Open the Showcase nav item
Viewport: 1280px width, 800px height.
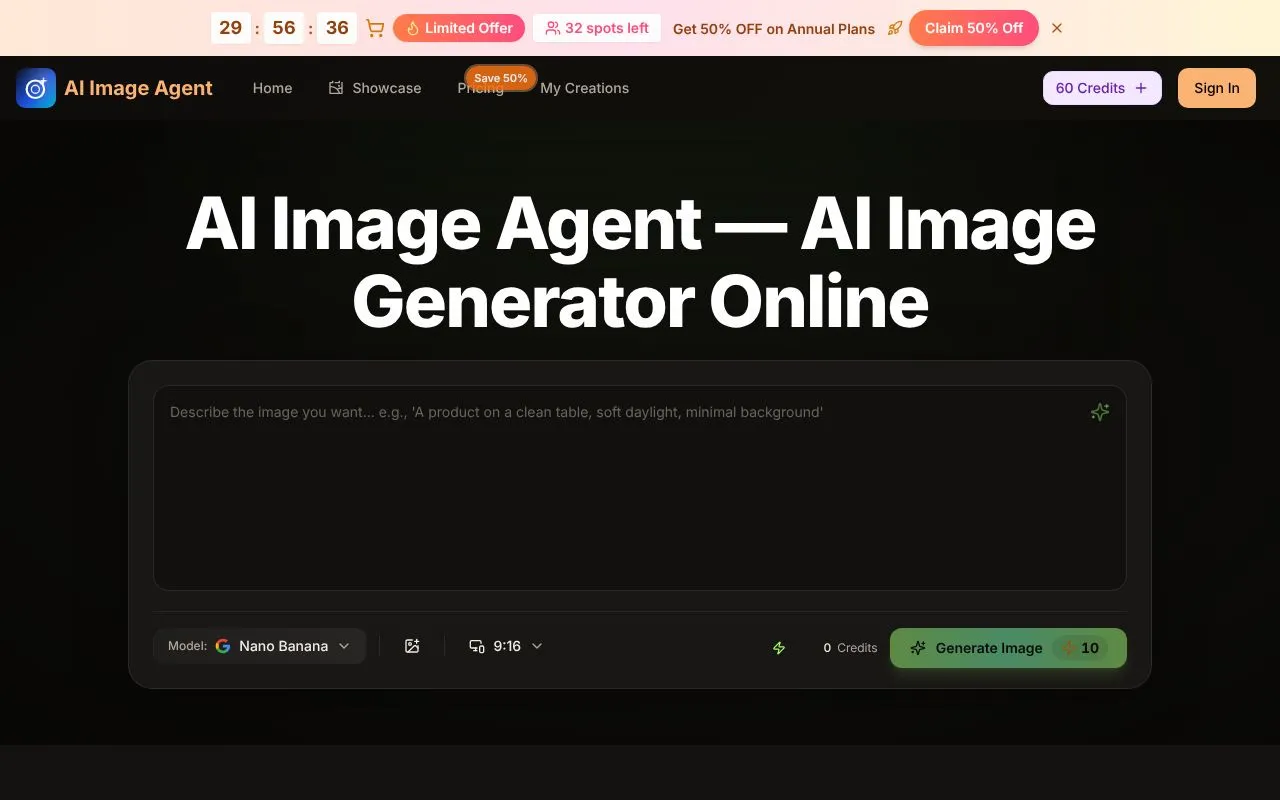[375, 88]
